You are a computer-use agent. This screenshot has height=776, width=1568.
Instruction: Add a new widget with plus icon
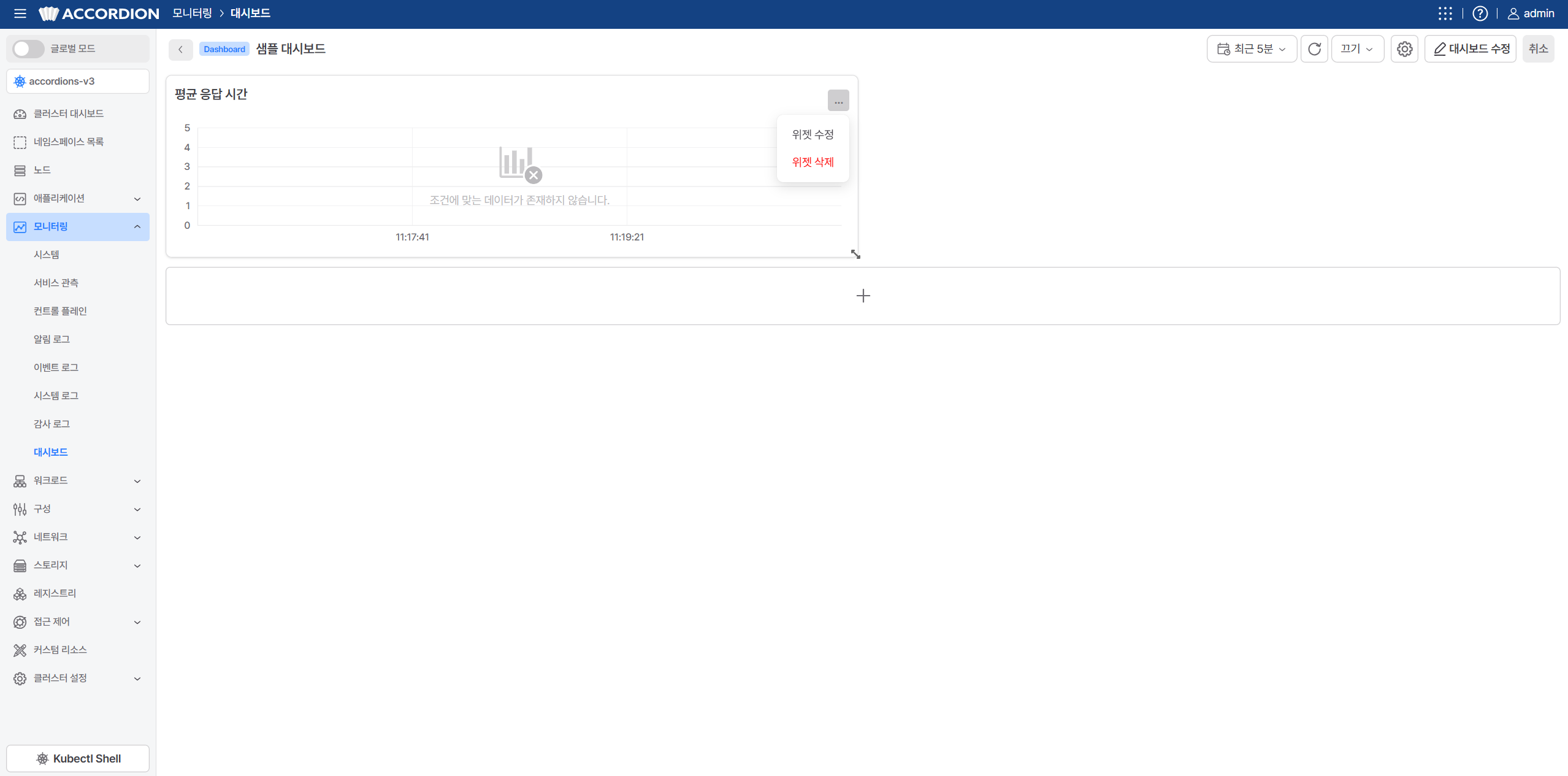point(863,296)
